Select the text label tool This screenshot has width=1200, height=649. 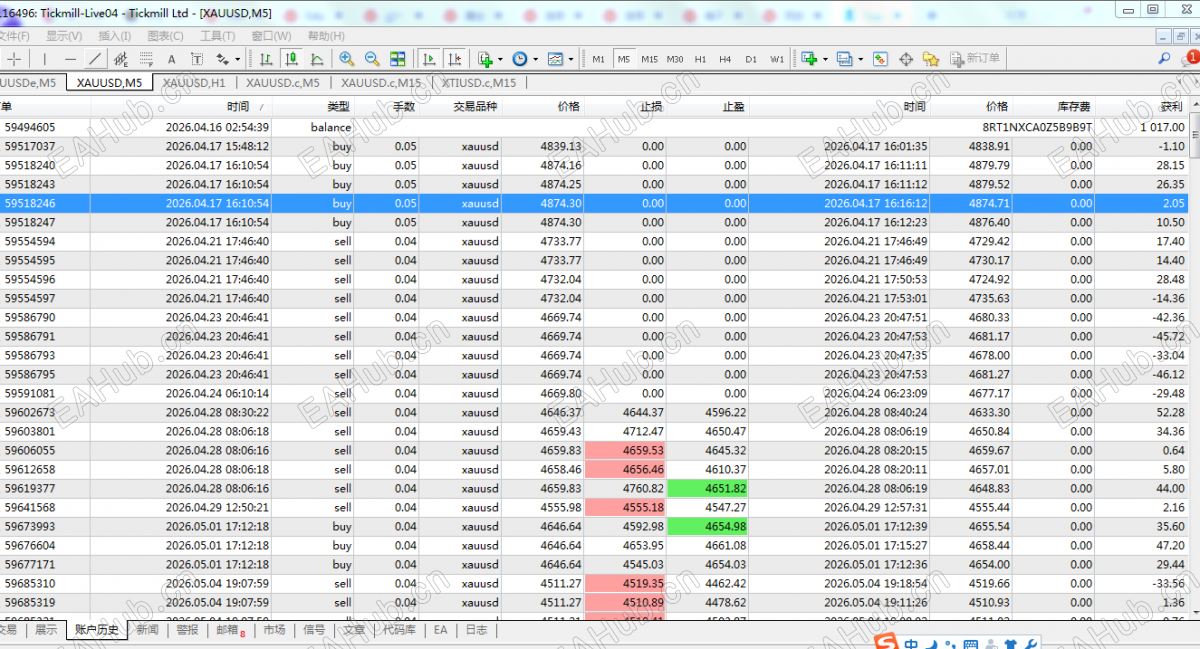pyautogui.click(x=197, y=59)
